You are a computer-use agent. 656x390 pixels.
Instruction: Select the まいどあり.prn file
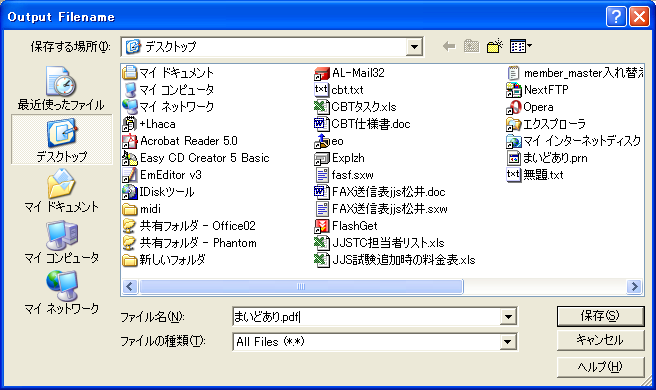547,158
